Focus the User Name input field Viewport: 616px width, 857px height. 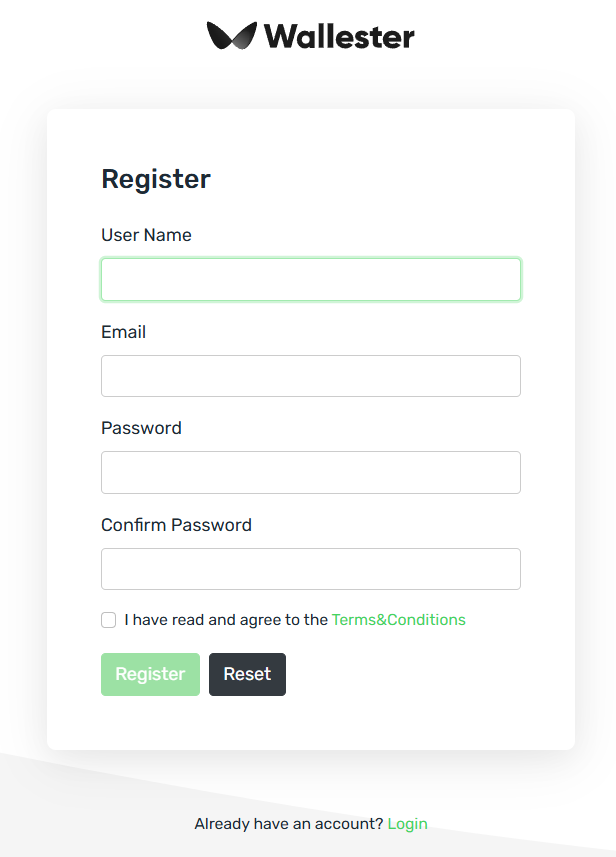(310, 280)
